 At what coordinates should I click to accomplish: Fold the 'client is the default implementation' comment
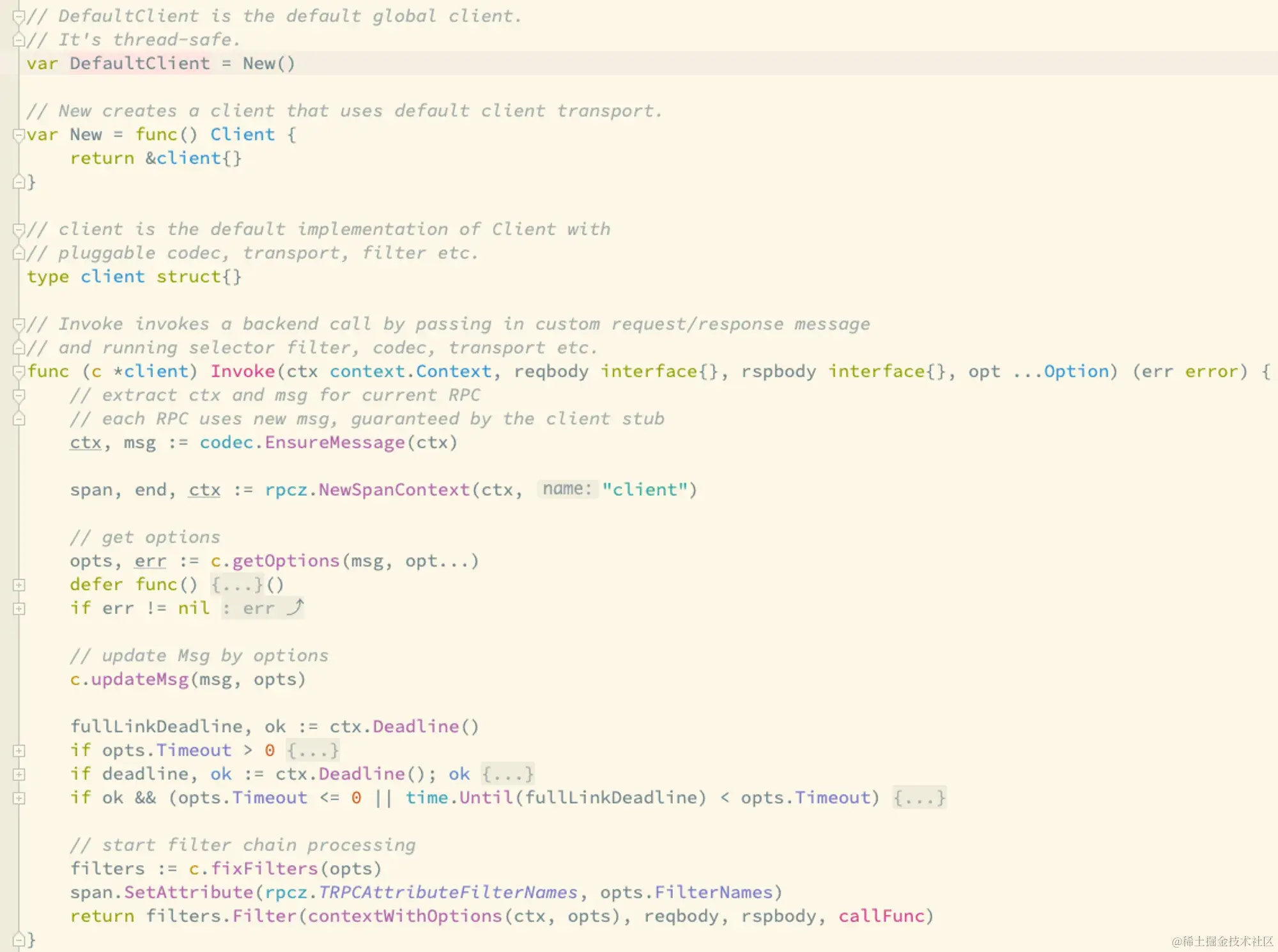[x=19, y=230]
